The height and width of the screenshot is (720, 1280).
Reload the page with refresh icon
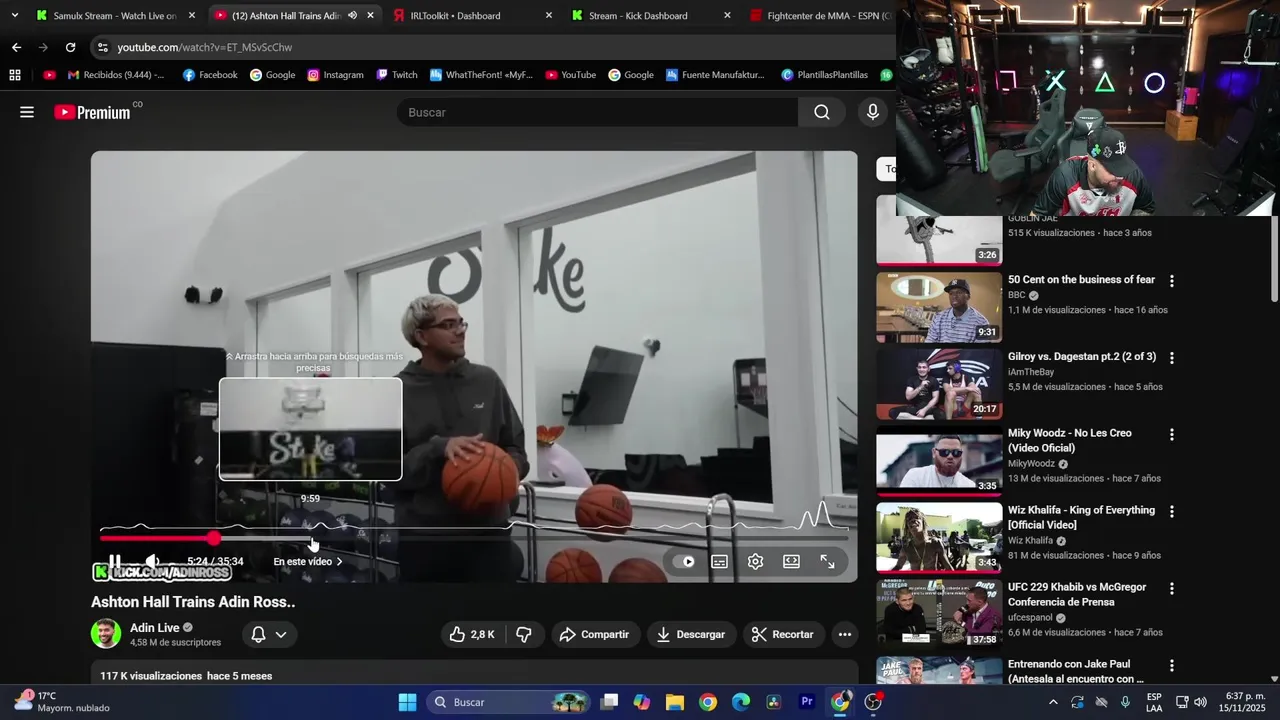point(70,47)
